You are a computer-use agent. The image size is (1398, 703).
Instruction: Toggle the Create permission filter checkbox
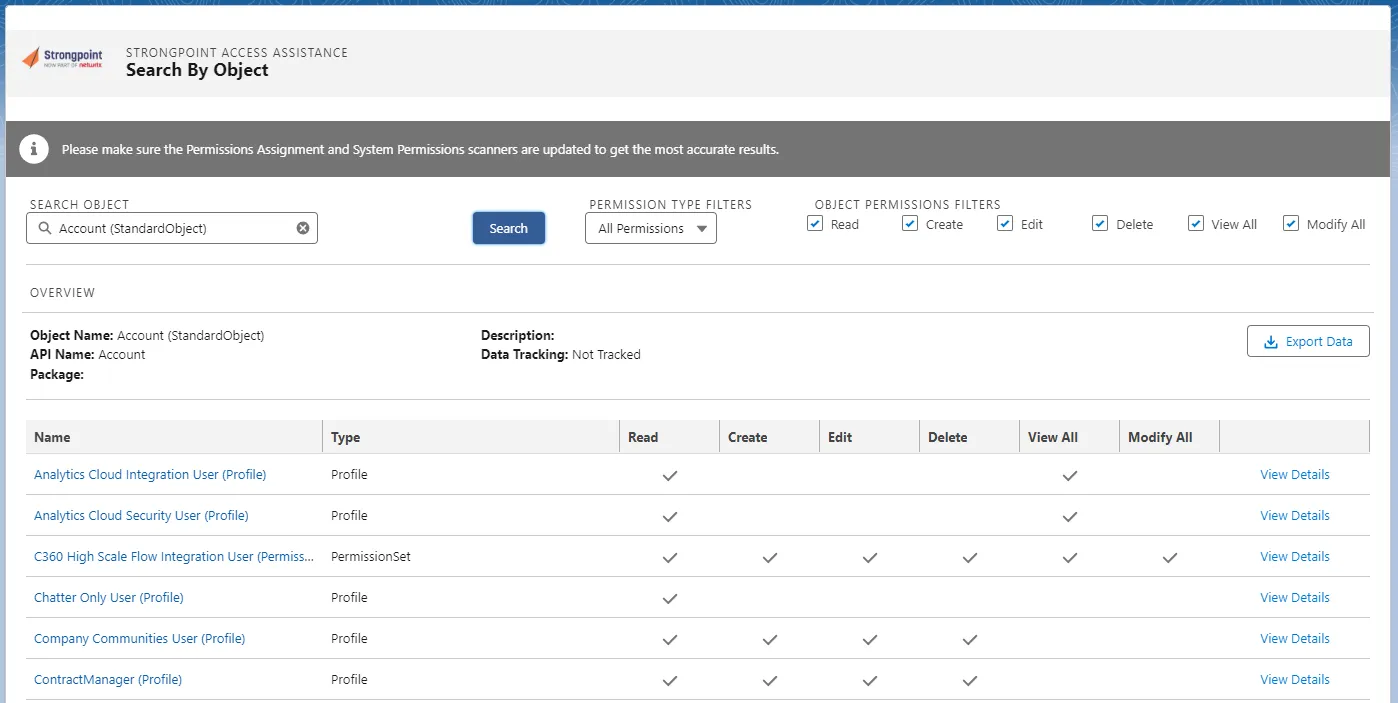pyautogui.click(x=910, y=224)
